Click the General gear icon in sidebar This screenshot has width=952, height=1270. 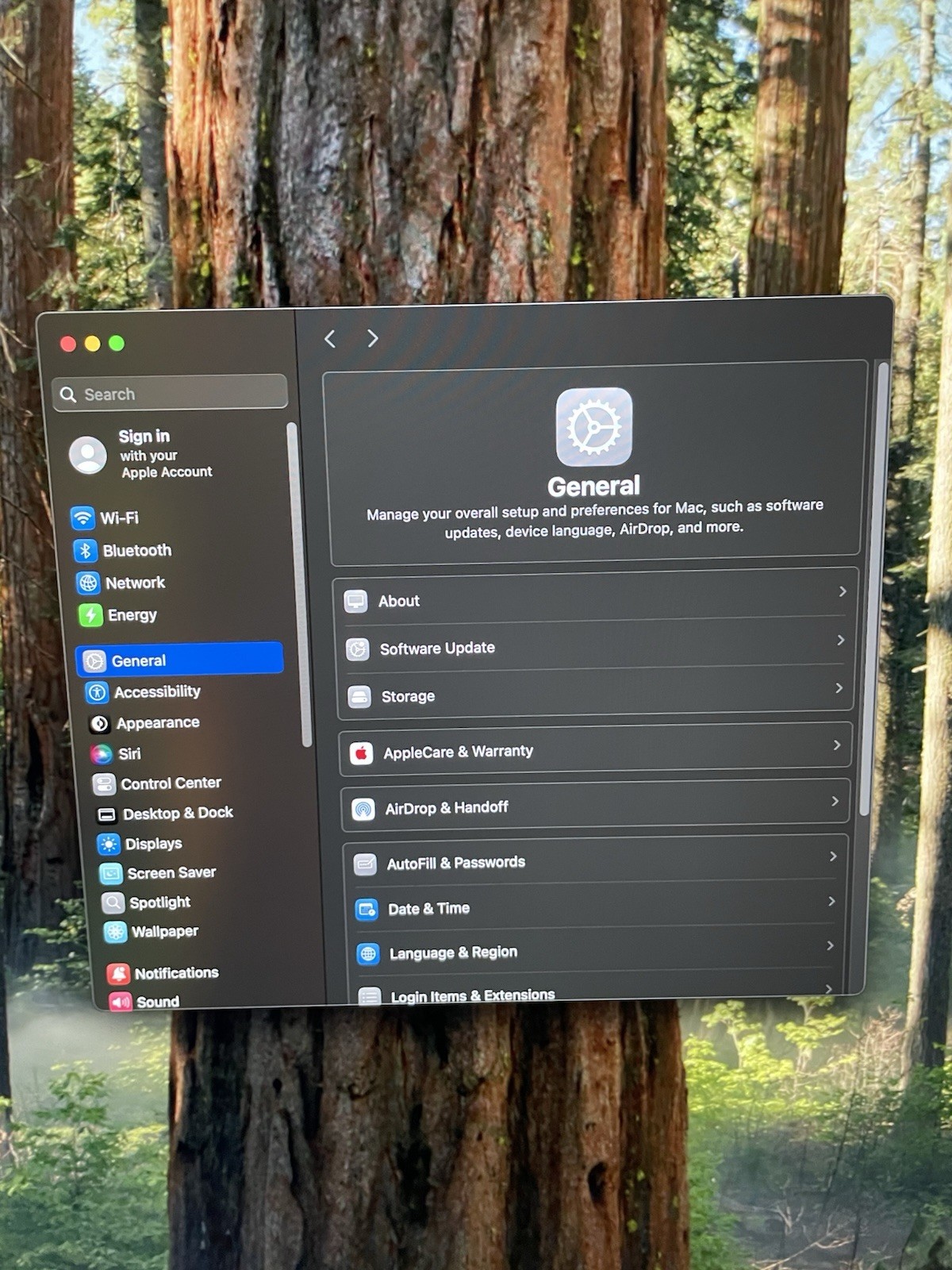pyautogui.click(x=94, y=660)
